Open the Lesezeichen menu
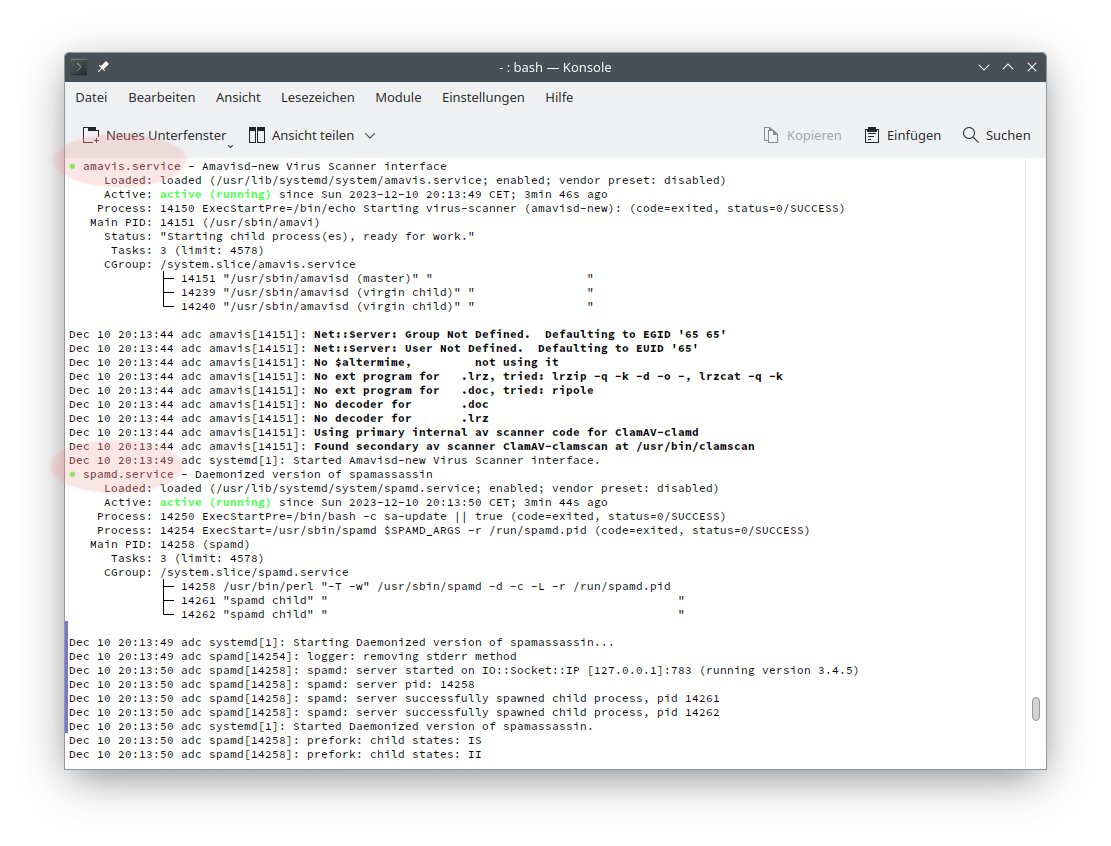Viewport: 1111px width, 846px height. (x=318, y=97)
